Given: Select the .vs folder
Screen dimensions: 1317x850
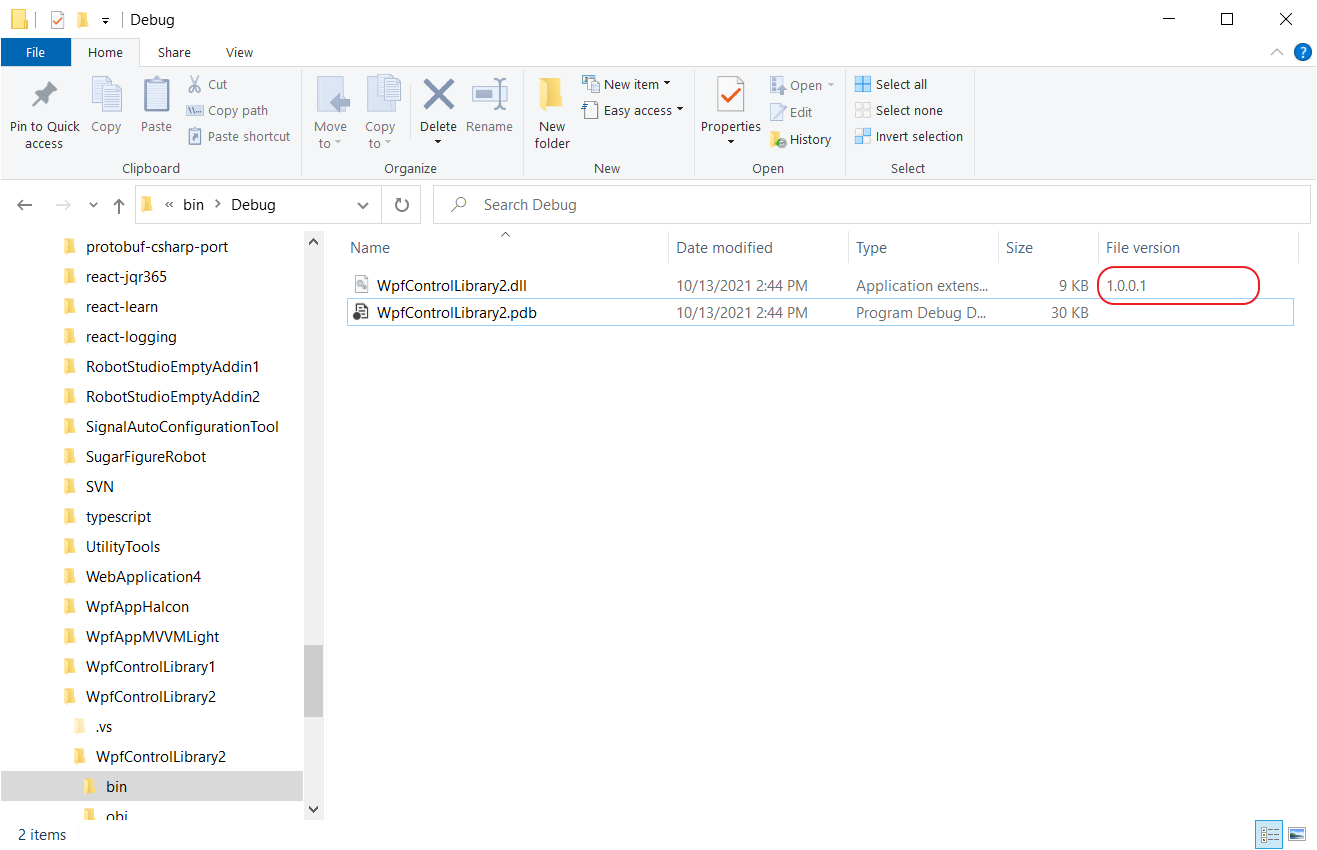Looking at the screenshot, I should click(104, 727).
